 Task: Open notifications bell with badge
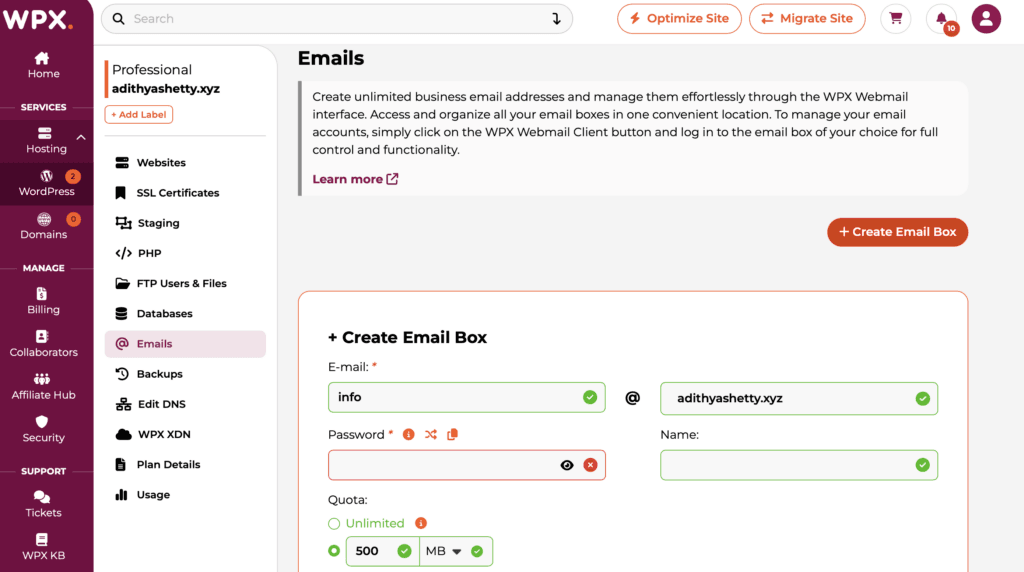[x=942, y=19]
